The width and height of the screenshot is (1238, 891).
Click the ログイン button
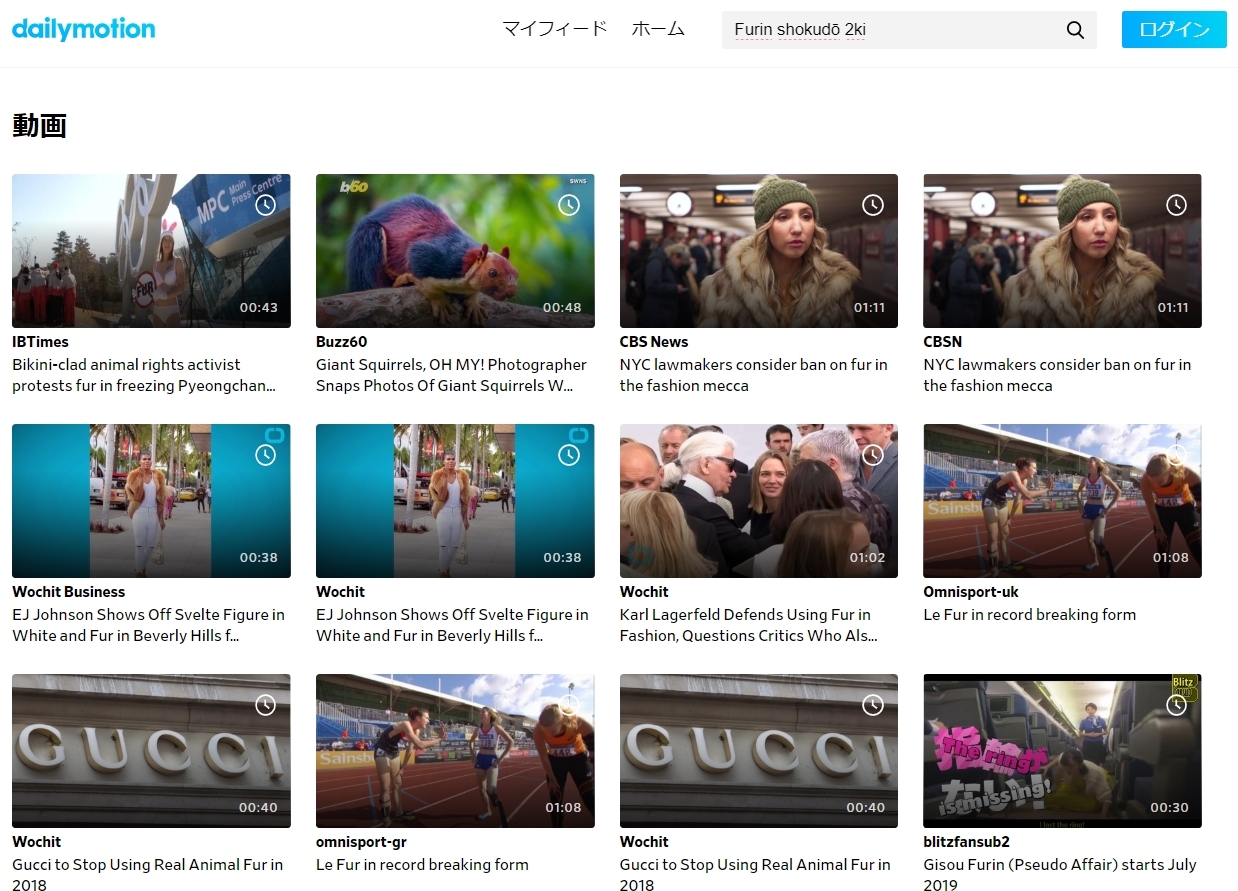1174,29
